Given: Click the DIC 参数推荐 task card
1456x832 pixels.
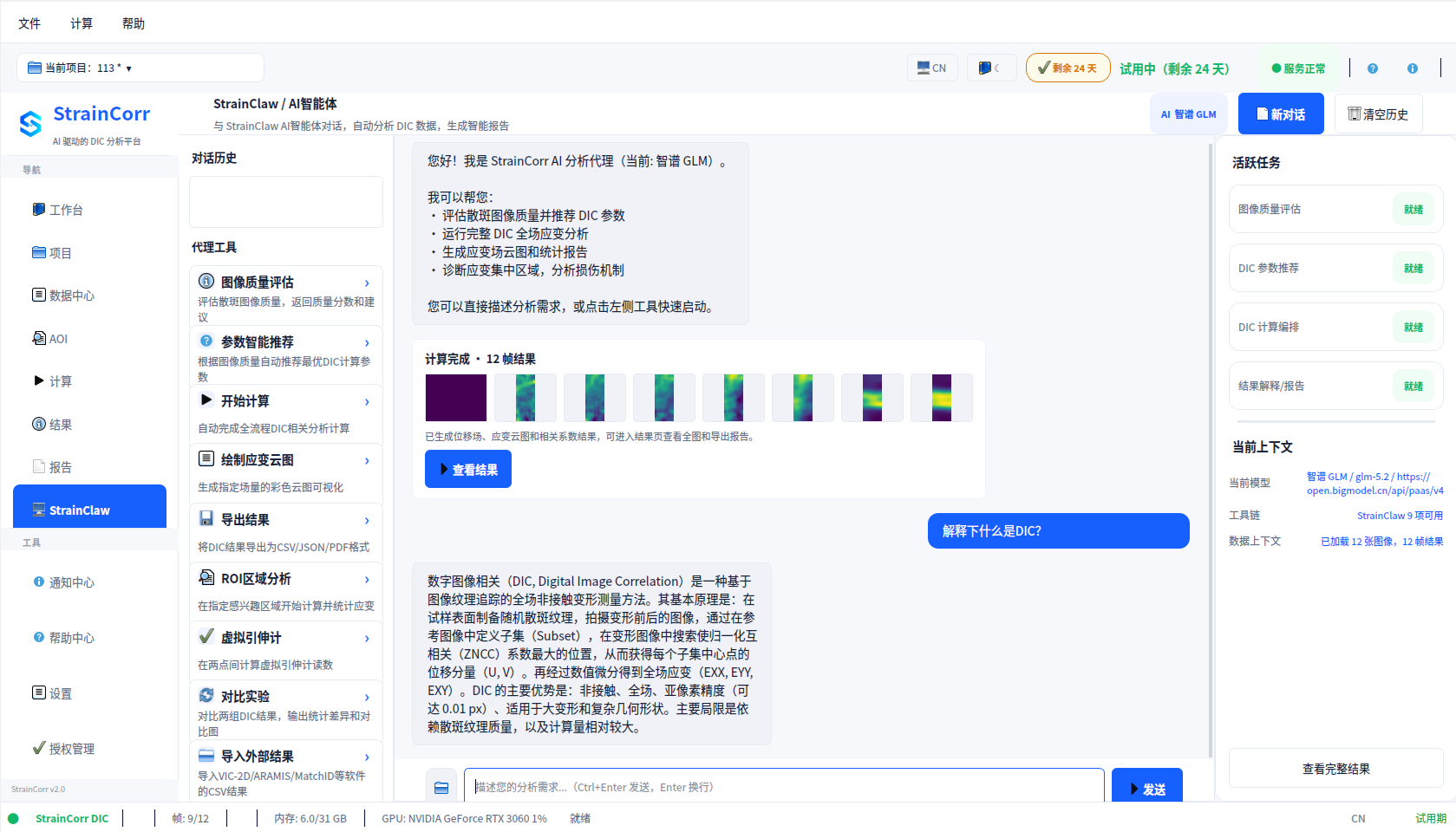Looking at the screenshot, I should pos(1335,268).
